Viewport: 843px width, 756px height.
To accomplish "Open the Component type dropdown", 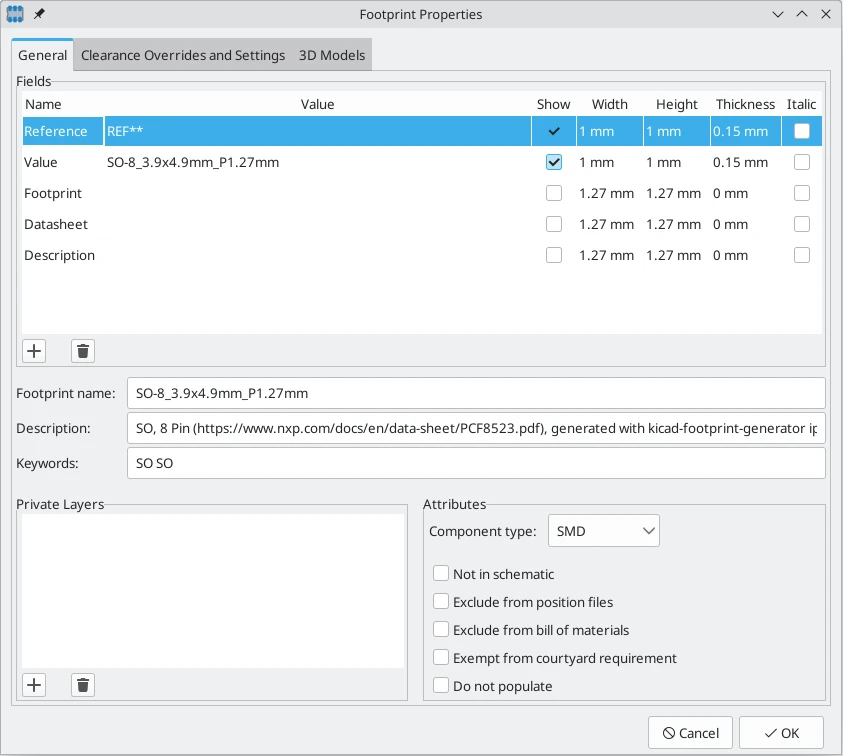I will 603,531.
